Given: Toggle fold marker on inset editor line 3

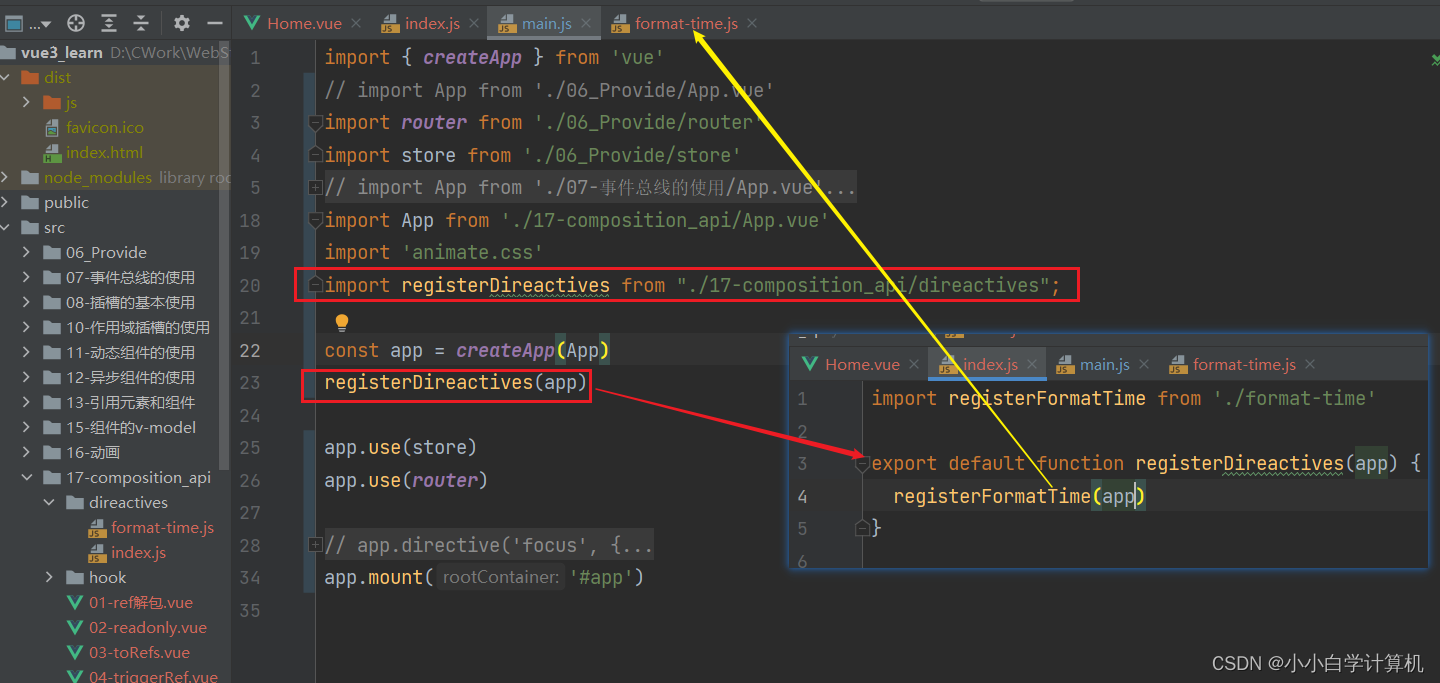Looking at the screenshot, I should [x=863, y=464].
